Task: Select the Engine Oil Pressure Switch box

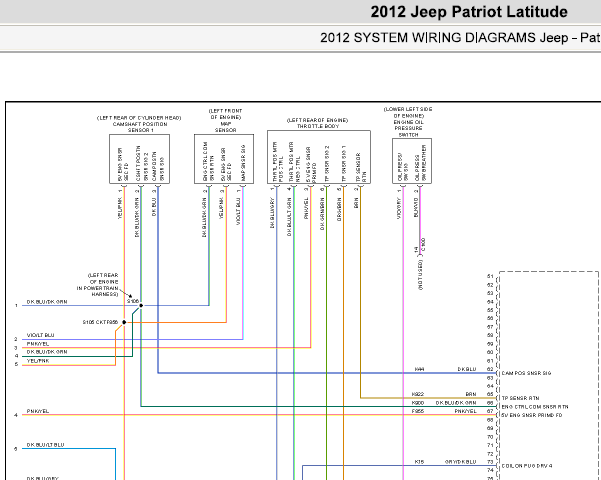Action: point(412,161)
